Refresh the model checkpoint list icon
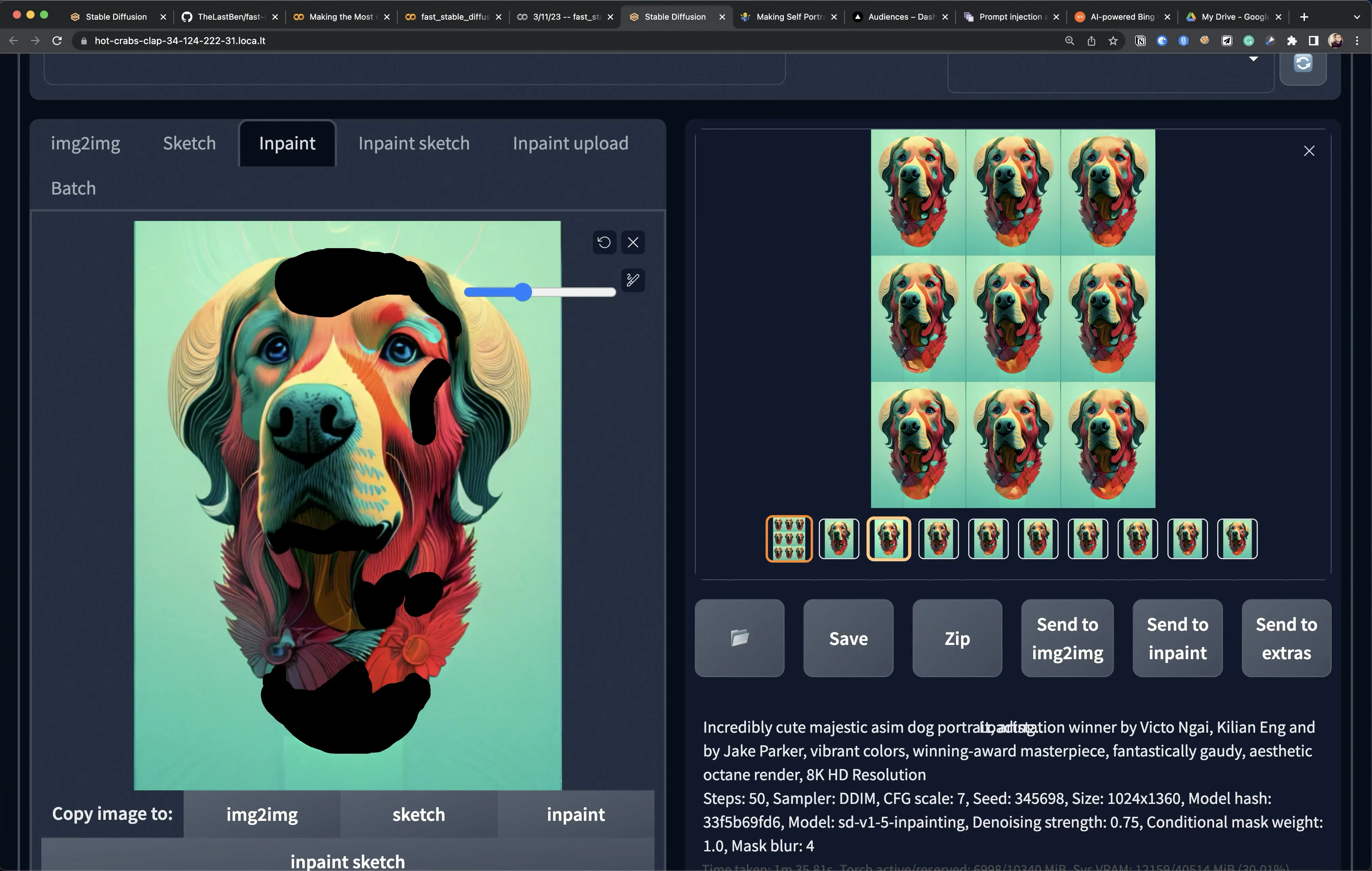The image size is (1372, 871). coord(1303,63)
